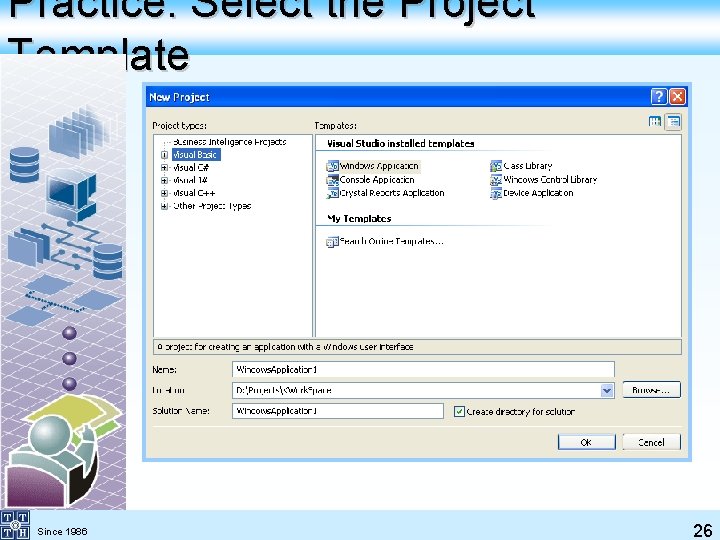Viewport: 720px width, 540px height.
Task: Click the Crystal Reports Application icon
Action: tap(332, 193)
